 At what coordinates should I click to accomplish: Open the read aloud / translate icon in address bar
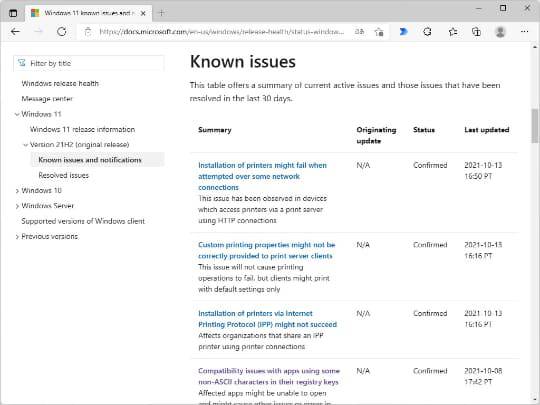[x=359, y=32]
